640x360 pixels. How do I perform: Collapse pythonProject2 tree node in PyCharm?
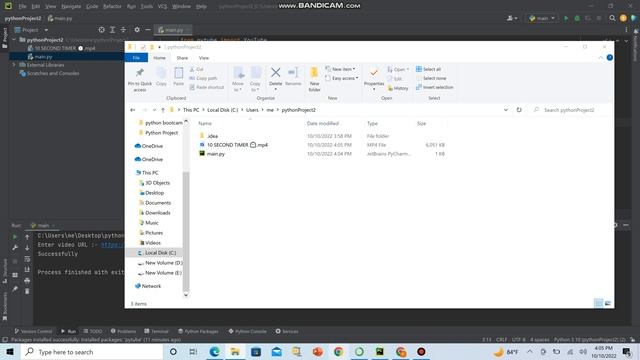tap(14, 40)
